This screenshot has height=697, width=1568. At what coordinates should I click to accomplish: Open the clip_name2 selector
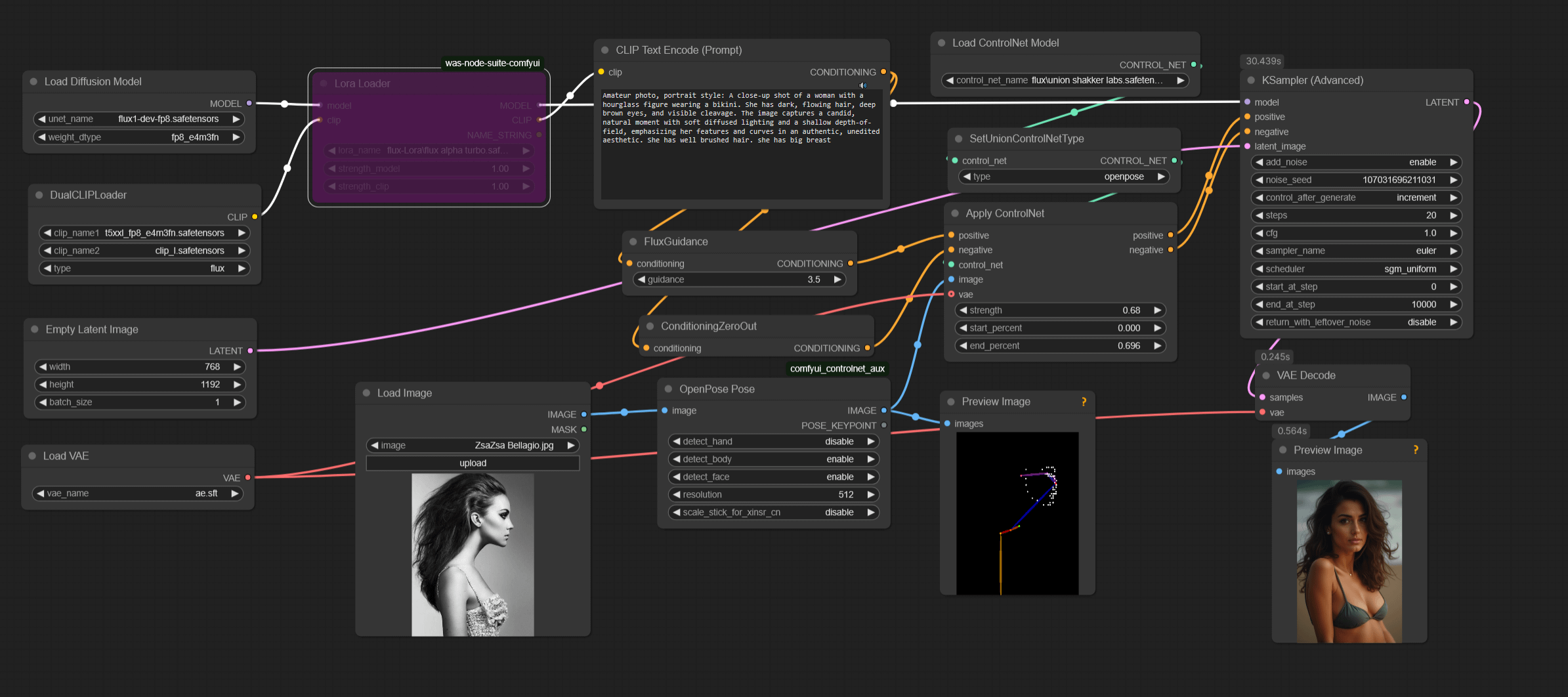(144, 251)
